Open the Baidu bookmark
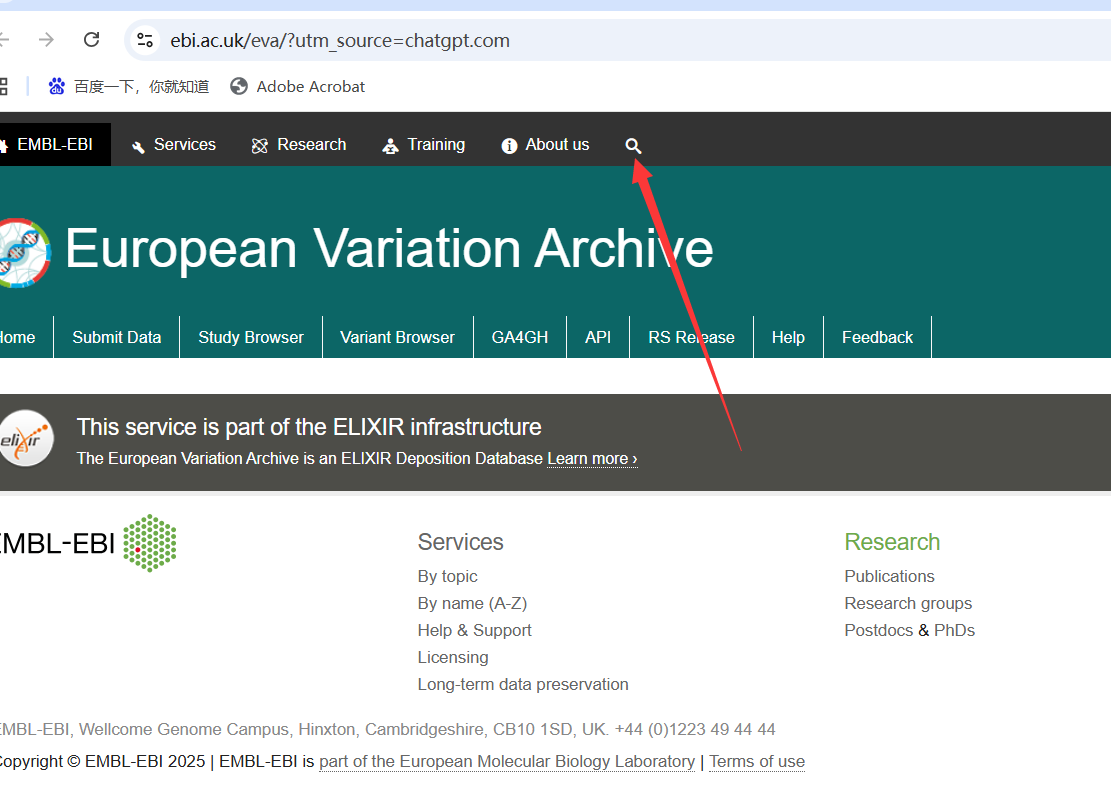 128,86
